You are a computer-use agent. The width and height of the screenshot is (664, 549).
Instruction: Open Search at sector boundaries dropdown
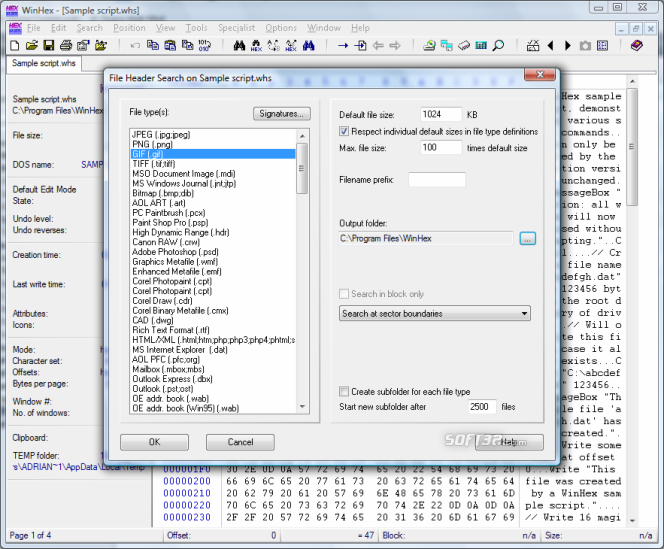click(x=434, y=313)
